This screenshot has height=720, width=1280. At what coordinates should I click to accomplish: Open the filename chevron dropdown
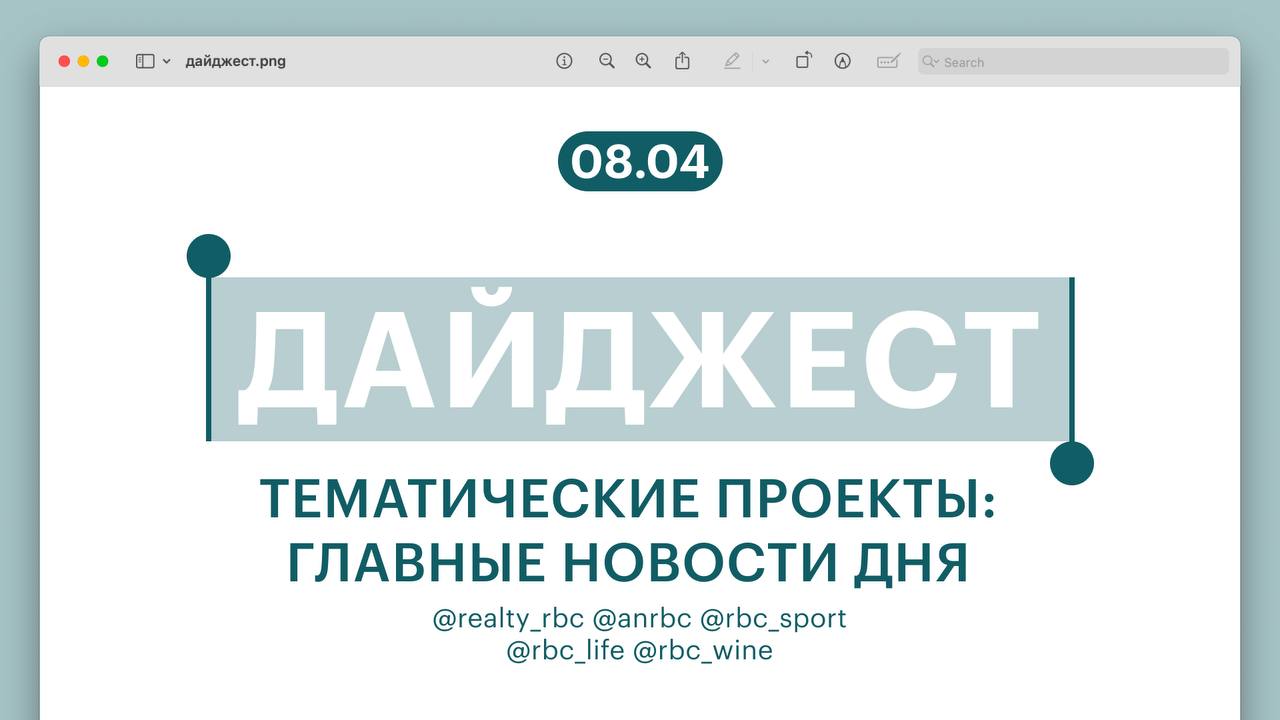pos(166,61)
